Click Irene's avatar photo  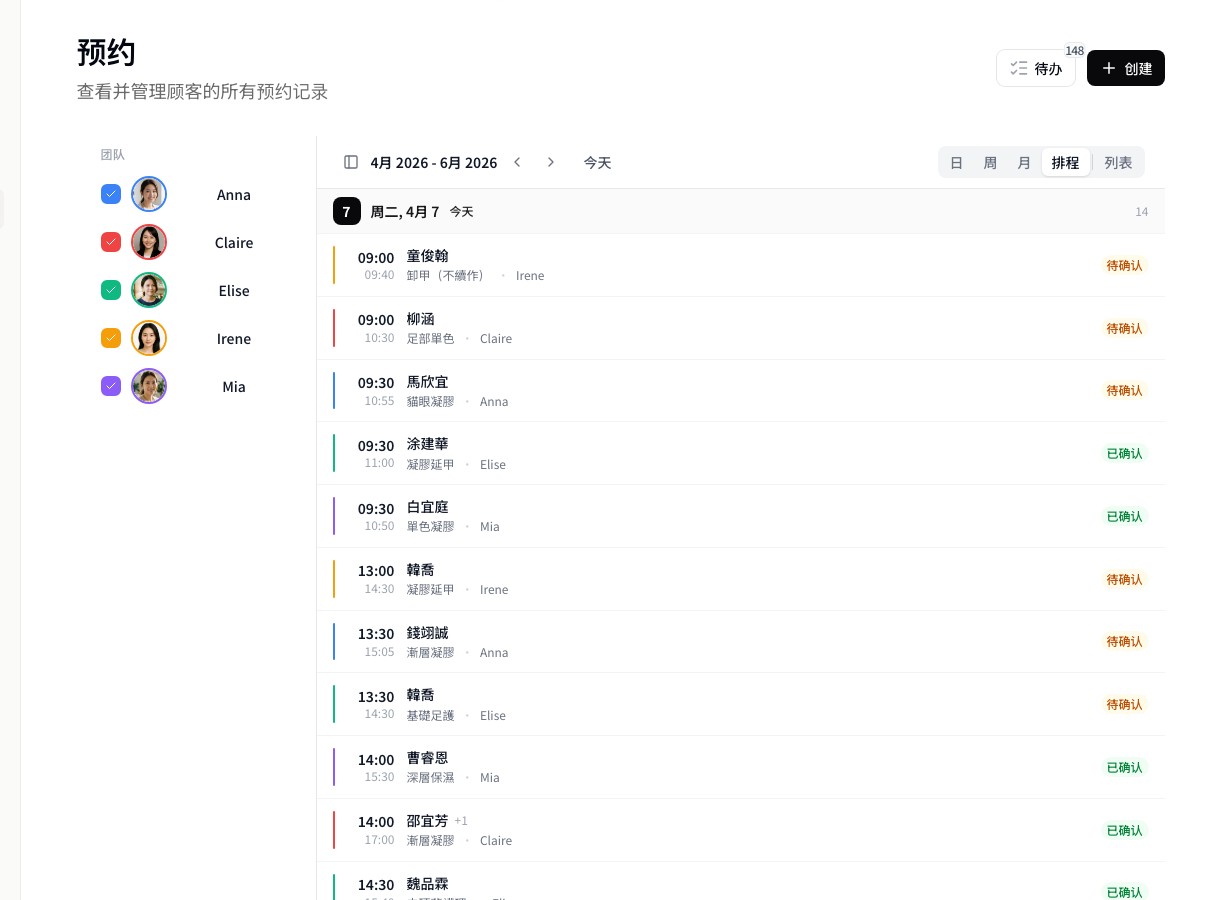pyautogui.click(x=149, y=338)
